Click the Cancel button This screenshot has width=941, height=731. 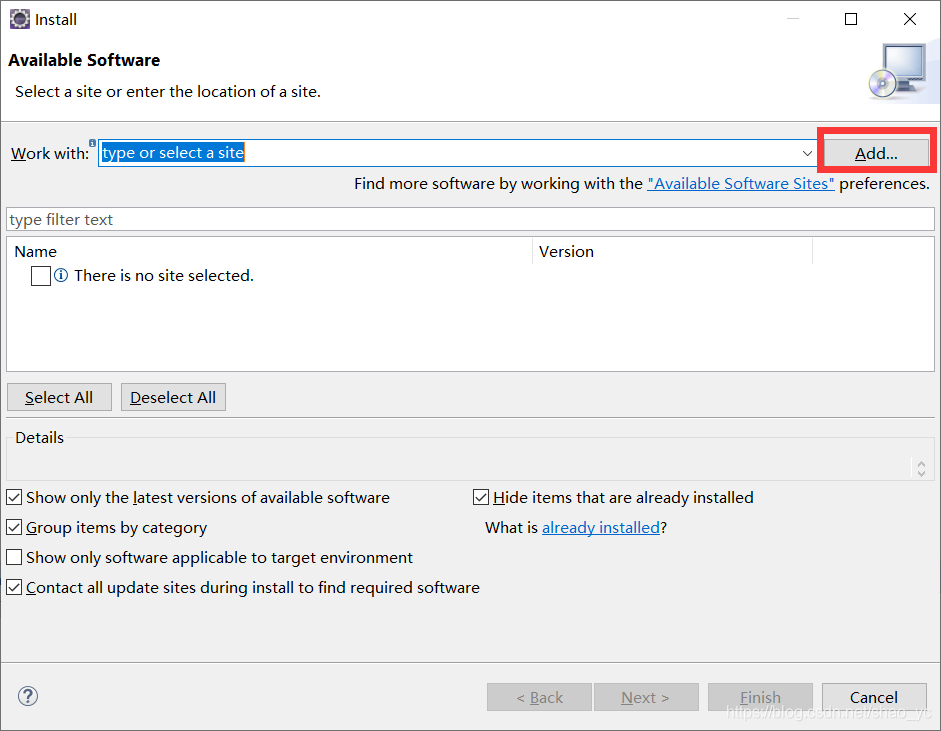point(874,697)
